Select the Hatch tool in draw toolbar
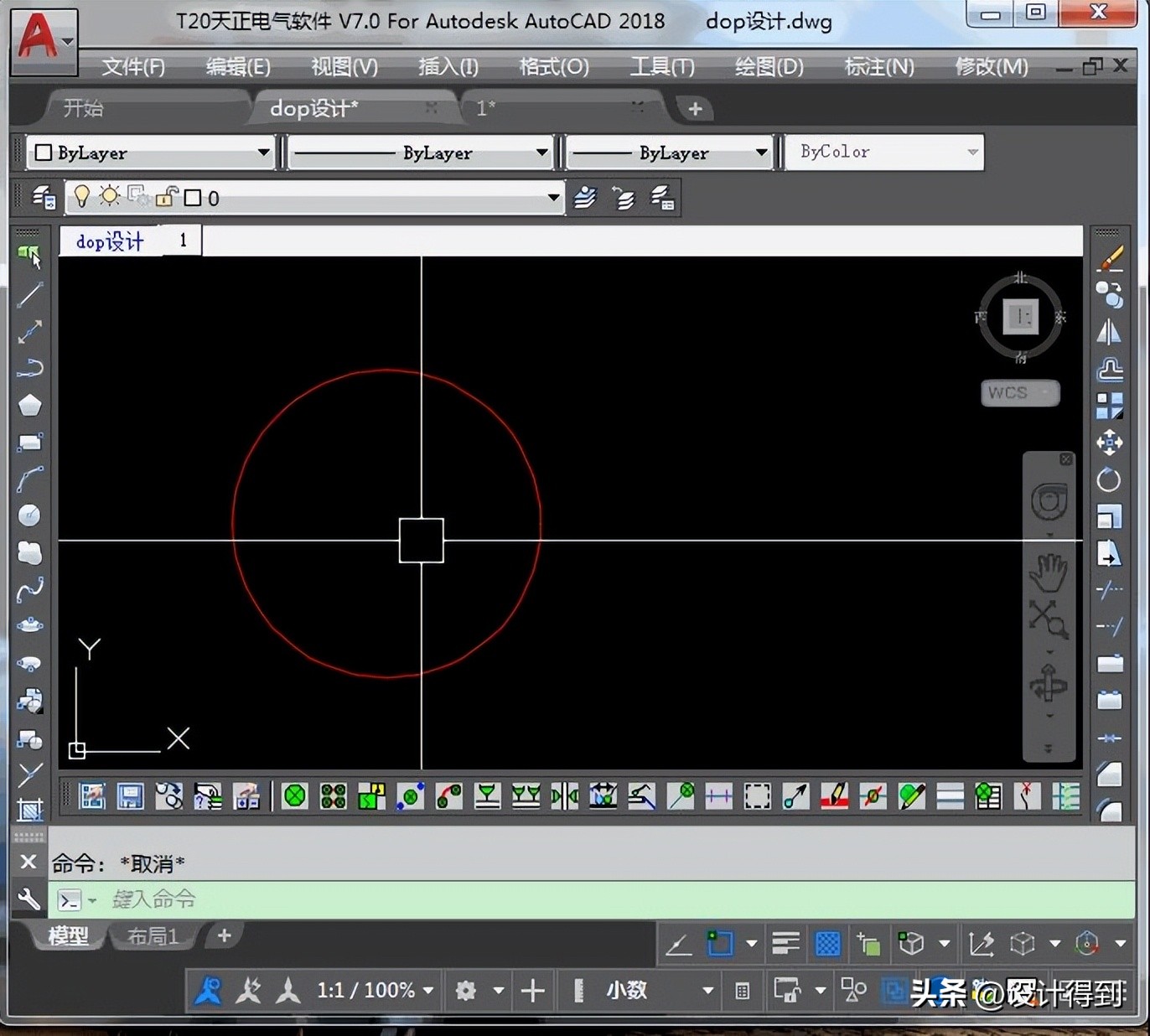The height and width of the screenshot is (1036, 1150). click(x=30, y=810)
